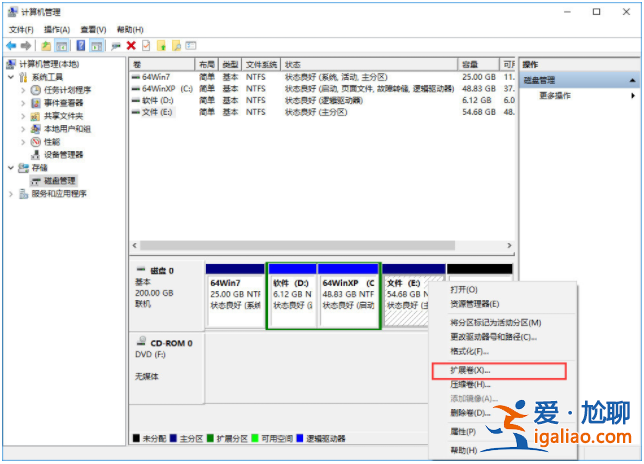The width and height of the screenshot is (644, 464).
Task: Select 磁盘管理 in the tree
Action: (60, 181)
